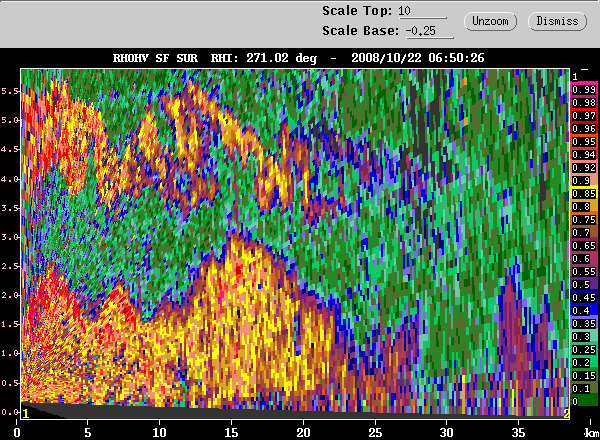Click the RHOHV SF SUR title bar
600x440 pixels.
coord(300,58)
